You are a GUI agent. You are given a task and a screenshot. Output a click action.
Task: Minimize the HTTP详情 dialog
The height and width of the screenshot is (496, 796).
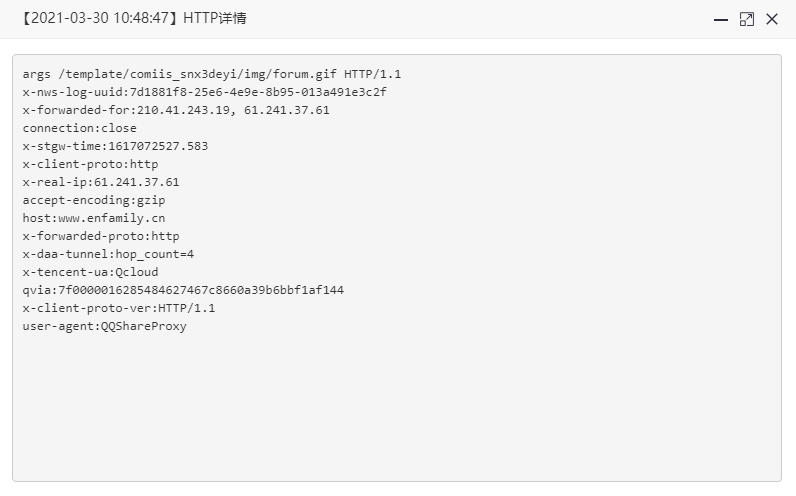721,20
